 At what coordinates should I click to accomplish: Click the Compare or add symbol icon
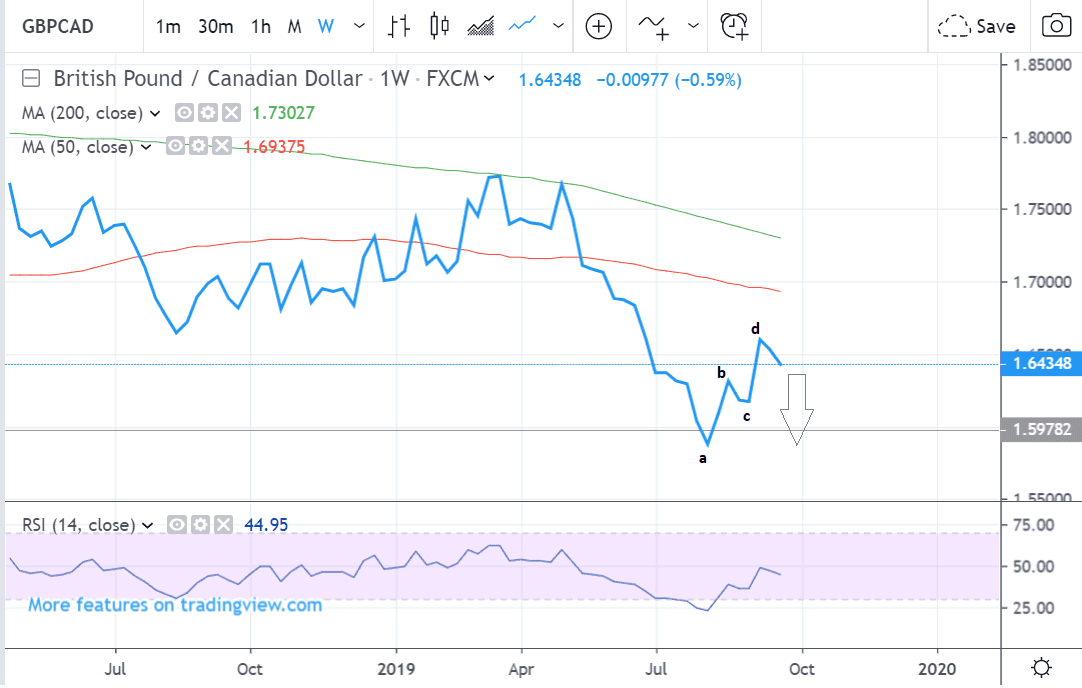pyautogui.click(x=598, y=26)
